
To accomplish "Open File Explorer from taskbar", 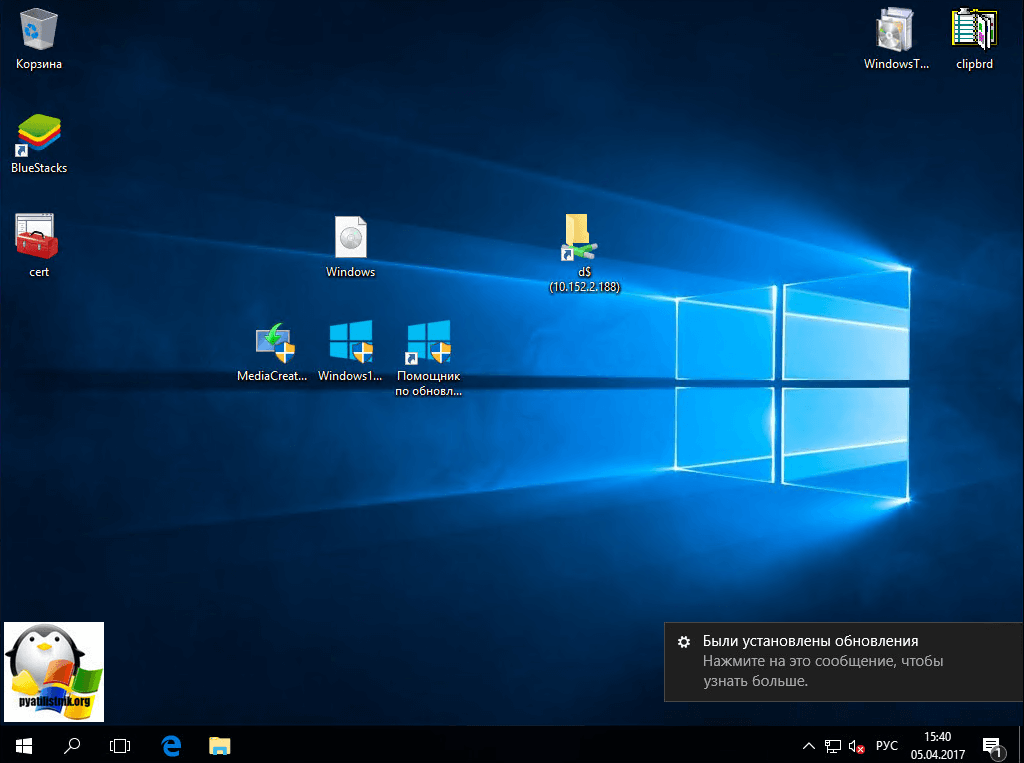I will (x=220, y=745).
